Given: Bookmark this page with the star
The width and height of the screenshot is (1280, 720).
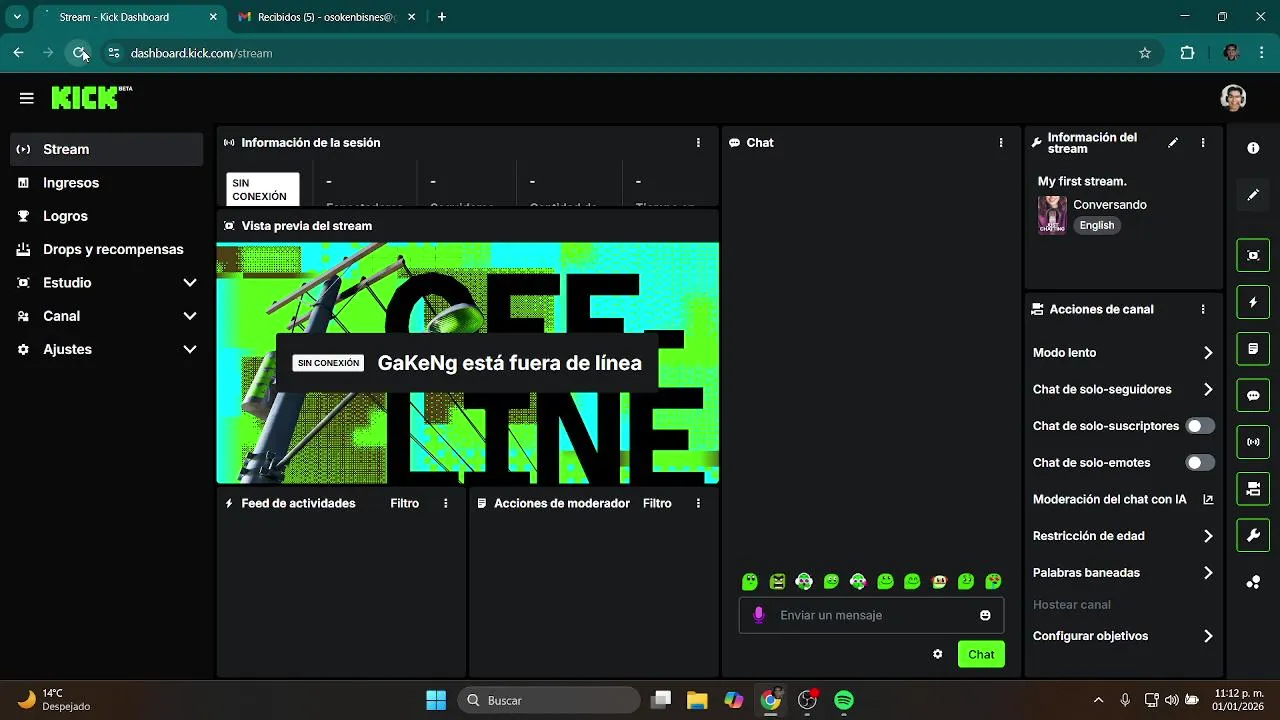Looking at the screenshot, I should pyautogui.click(x=1145, y=53).
